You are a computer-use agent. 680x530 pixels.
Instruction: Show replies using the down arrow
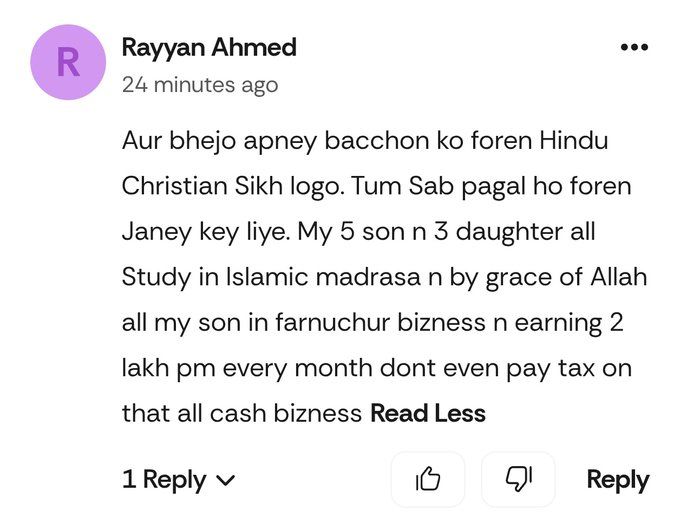coord(226,481)
